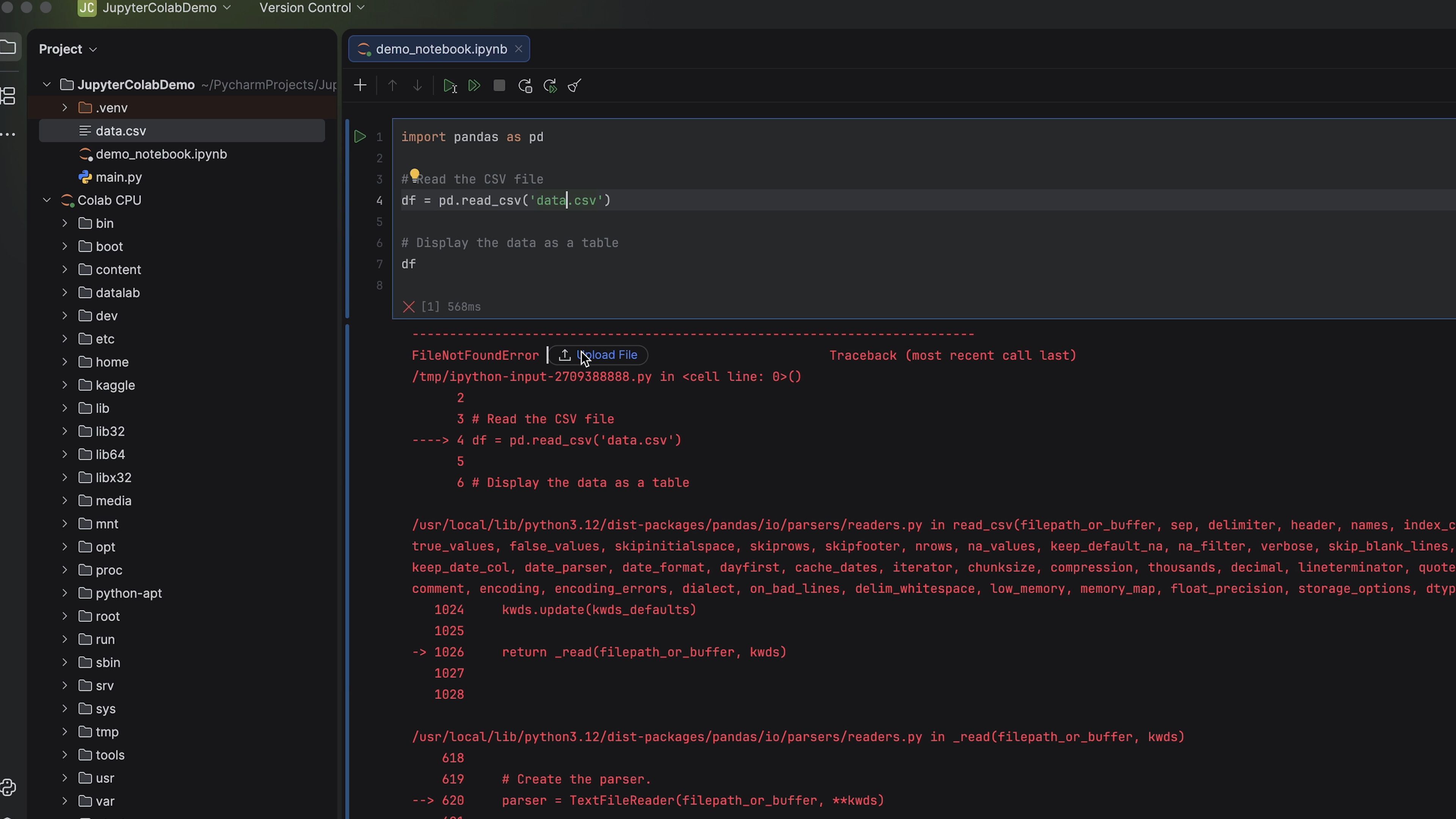Open more tool windows ellipsis icon
Viewport: 1456px width, 819px height.
point(8,135)
